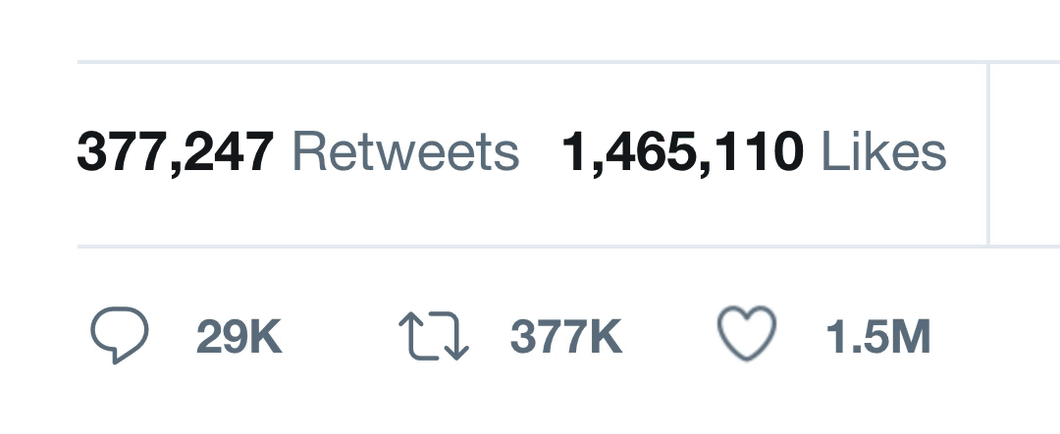The height and width of the screenshot is (434, 1060).
Task: Open the reply composer via the bubble icon
Action: pyautogui.click(x=120, y=335)
